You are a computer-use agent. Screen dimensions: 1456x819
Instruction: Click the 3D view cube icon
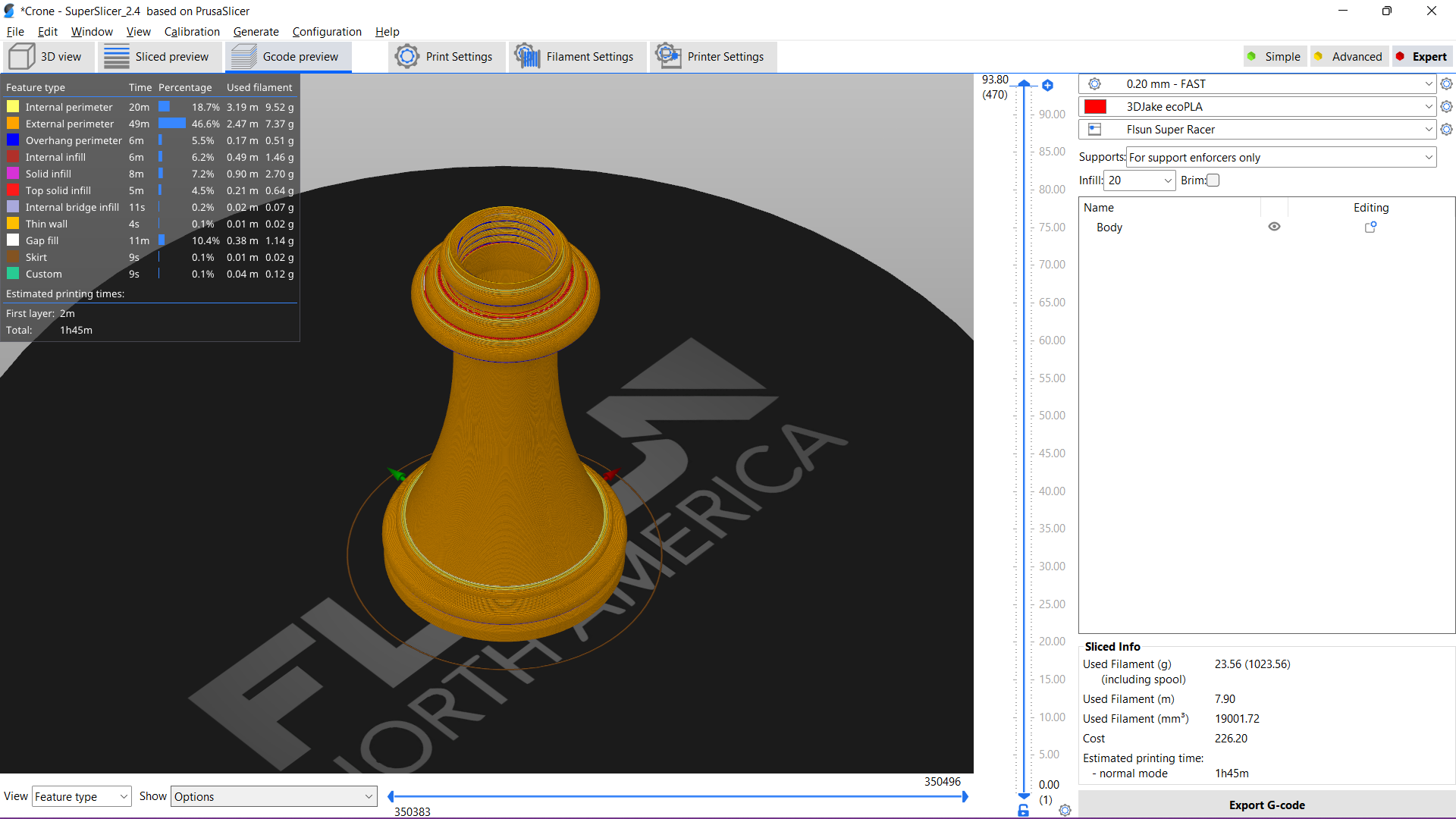point(22,57)
